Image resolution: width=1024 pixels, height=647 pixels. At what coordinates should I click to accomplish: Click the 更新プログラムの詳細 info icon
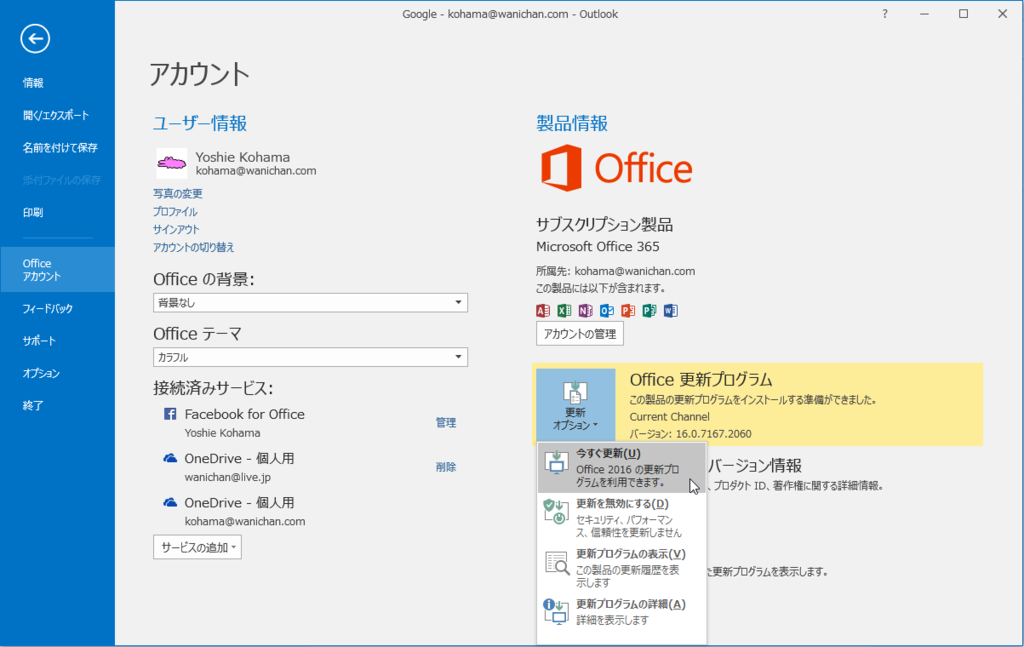pos(556,612)
